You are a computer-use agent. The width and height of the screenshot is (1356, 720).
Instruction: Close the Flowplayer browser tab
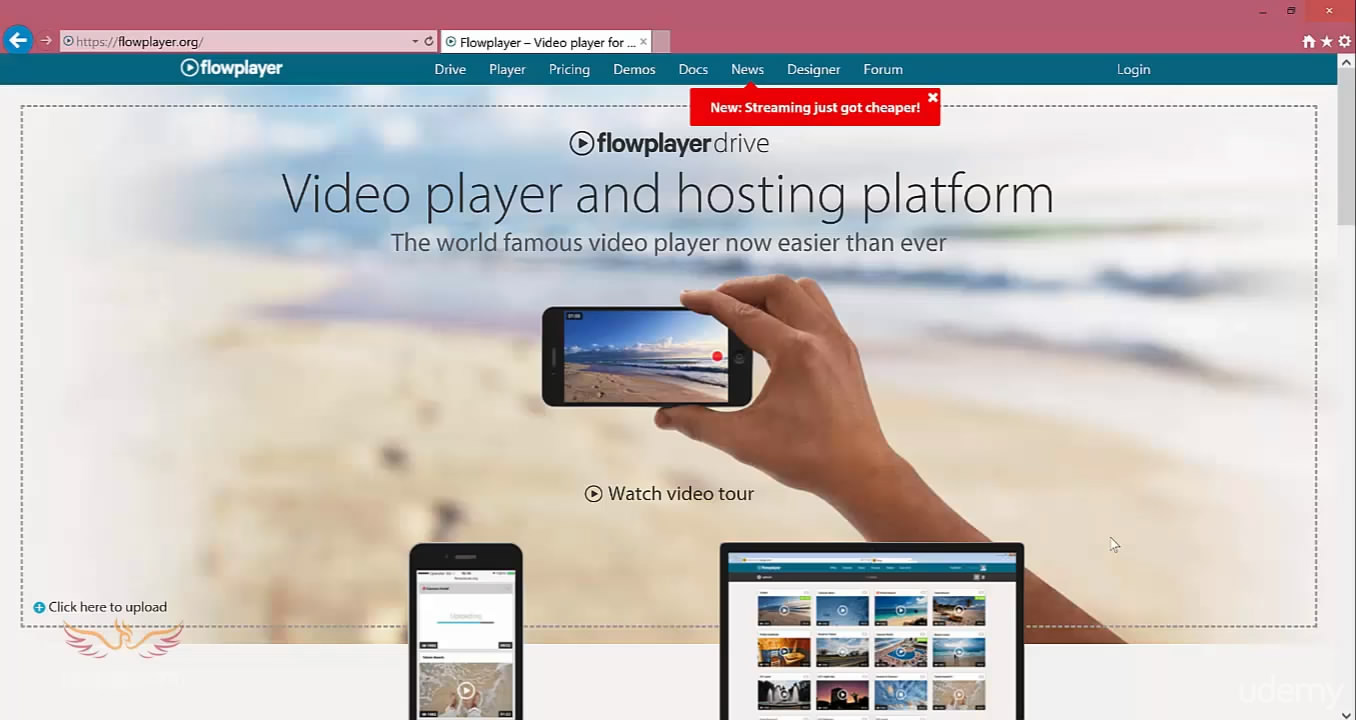point(643,42)
